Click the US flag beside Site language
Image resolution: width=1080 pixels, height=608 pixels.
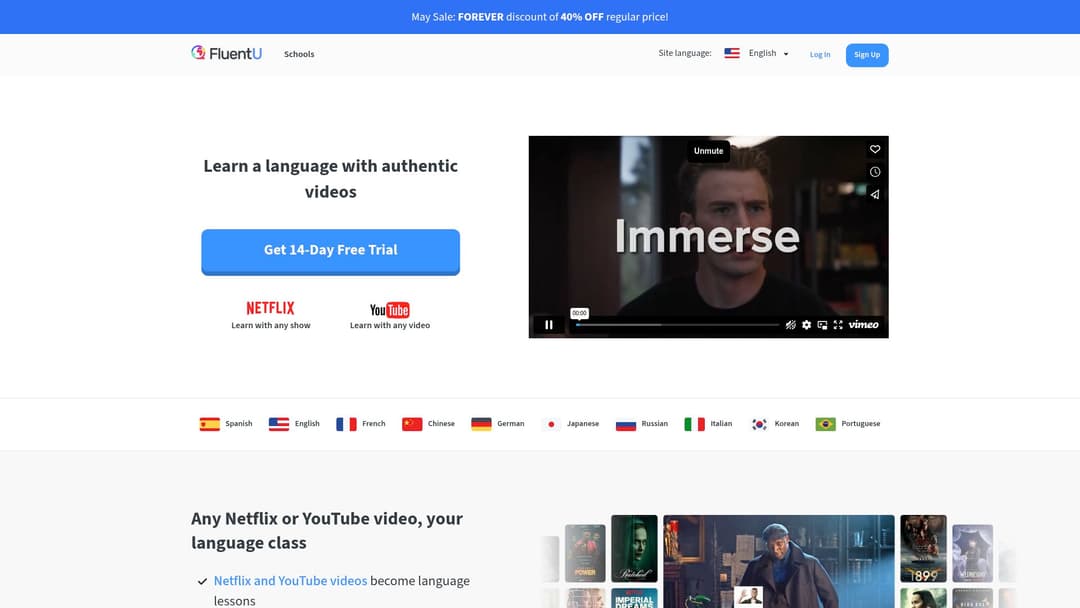[x=732, y=53]
